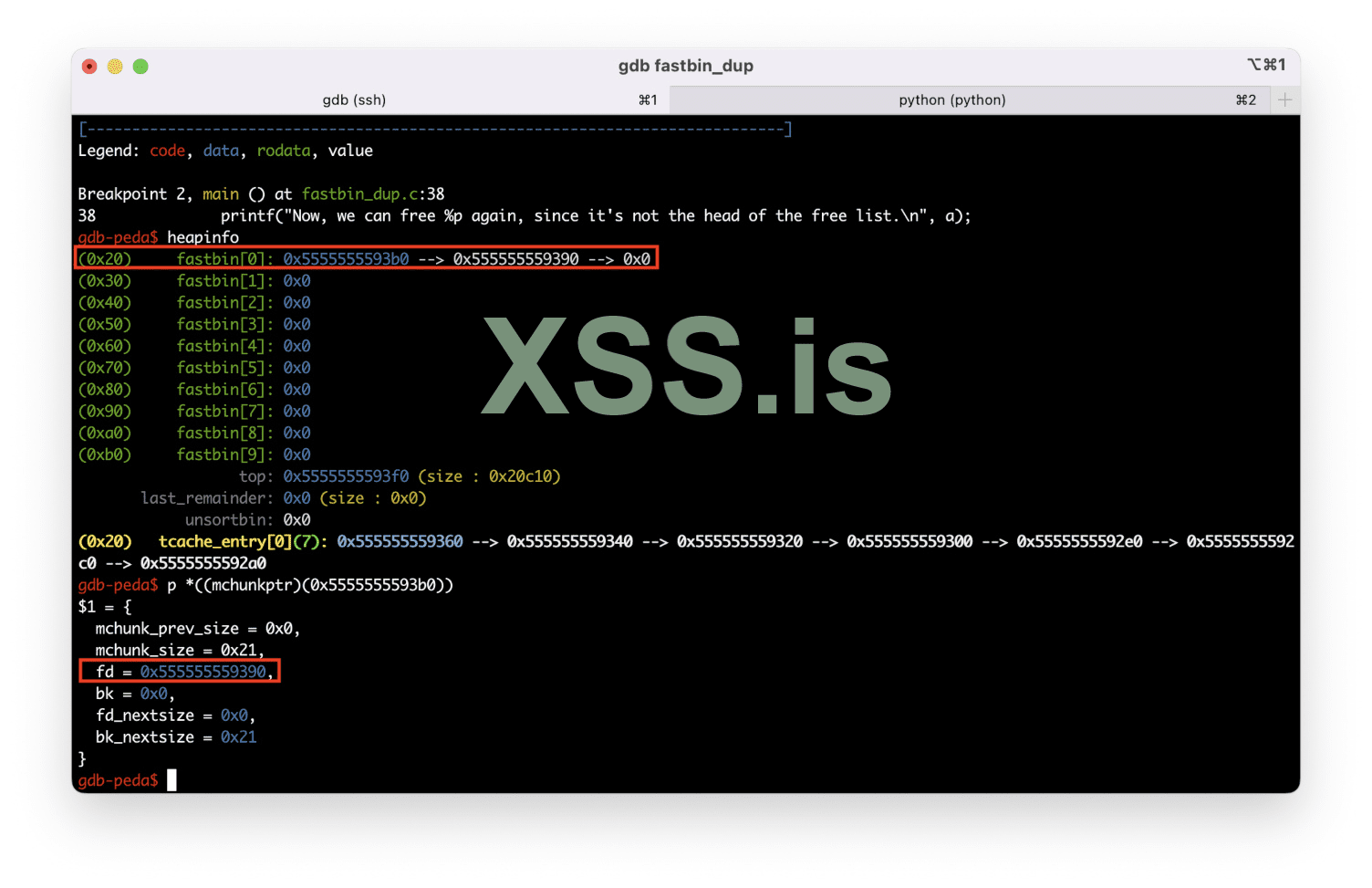Click the 'fd_nextsize = 0x0,' line
This screenshot has height=888, width=1372.
tap(176, 716)
